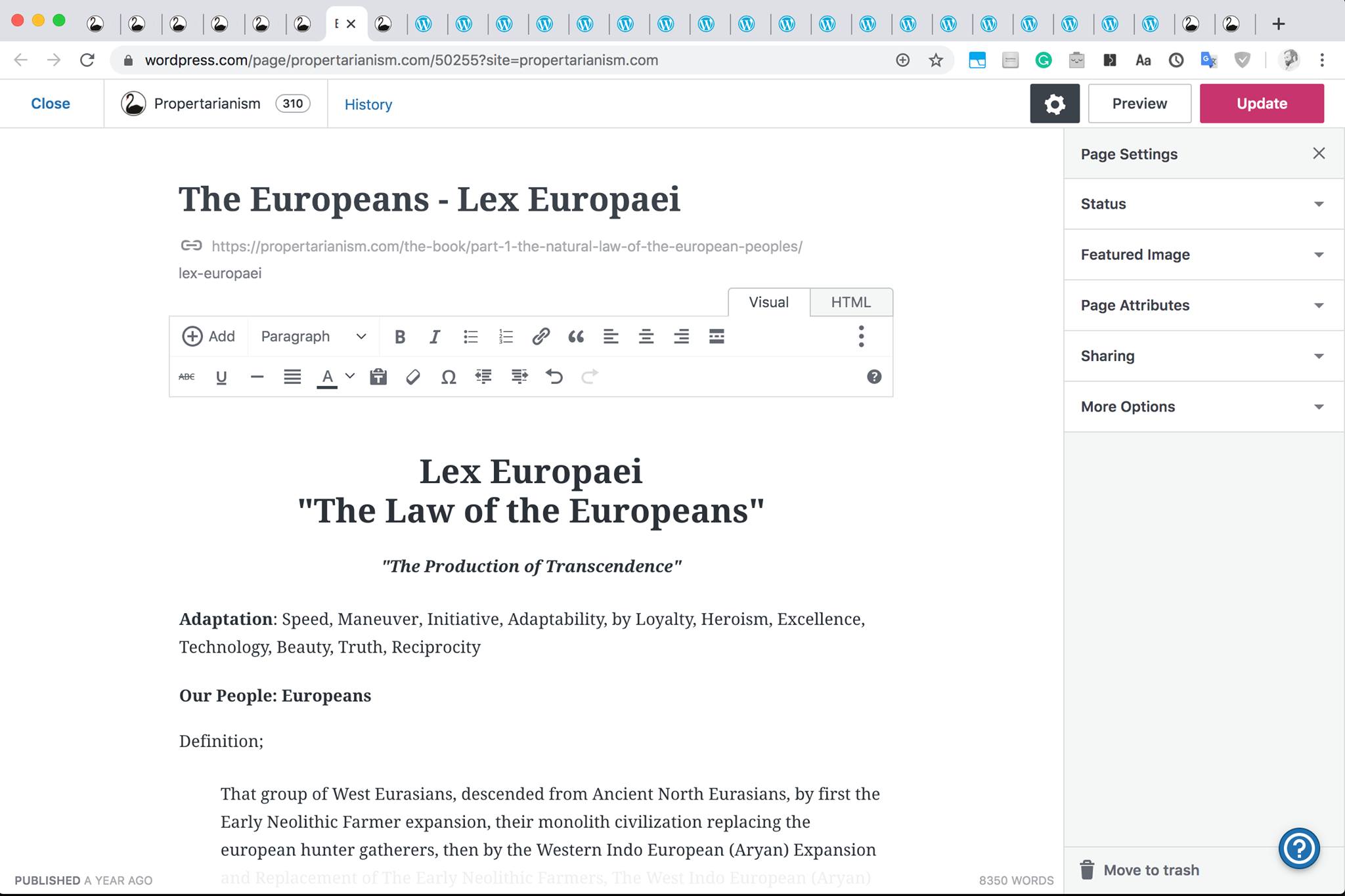This screenshot has width=1345, height=896.
Task: Toggle underline formatting
Action: pyautogui.click(x=221, y=377)
